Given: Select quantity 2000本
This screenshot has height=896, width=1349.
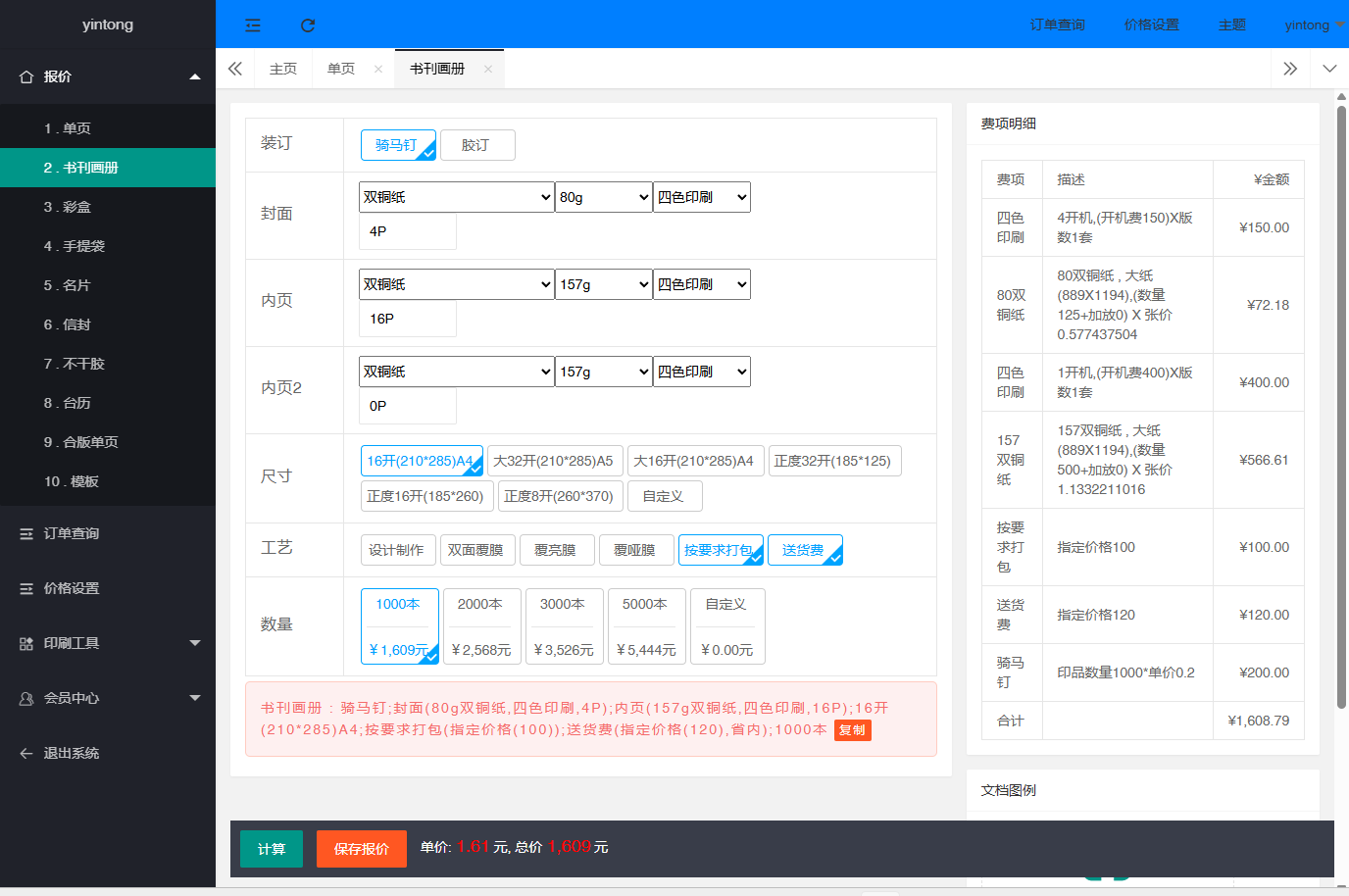Looking at the screenshot, I should (482, 626).
